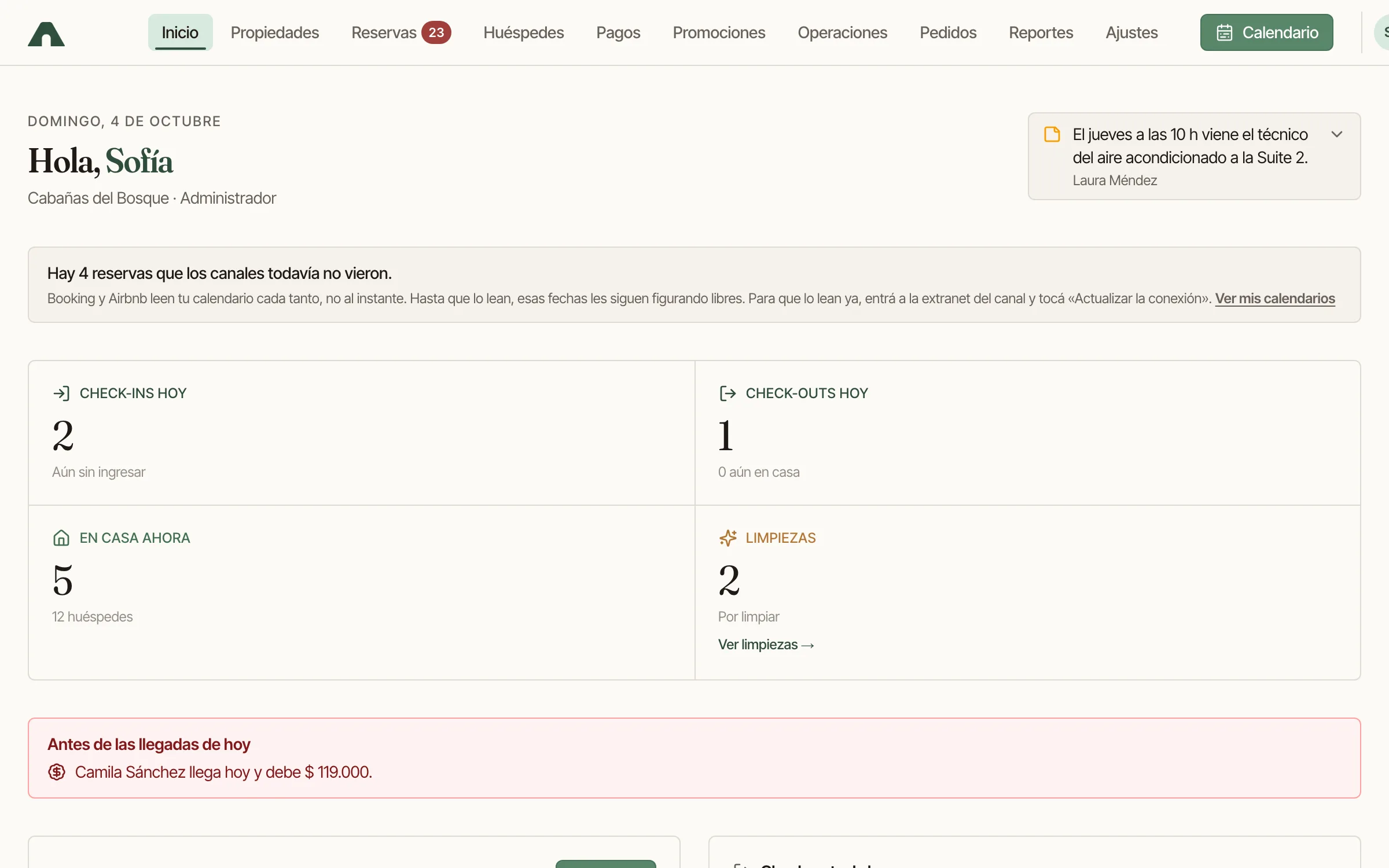The image size is (1389, 868).
Task: Go to Pedidos
Action: [x=948, y=32]
